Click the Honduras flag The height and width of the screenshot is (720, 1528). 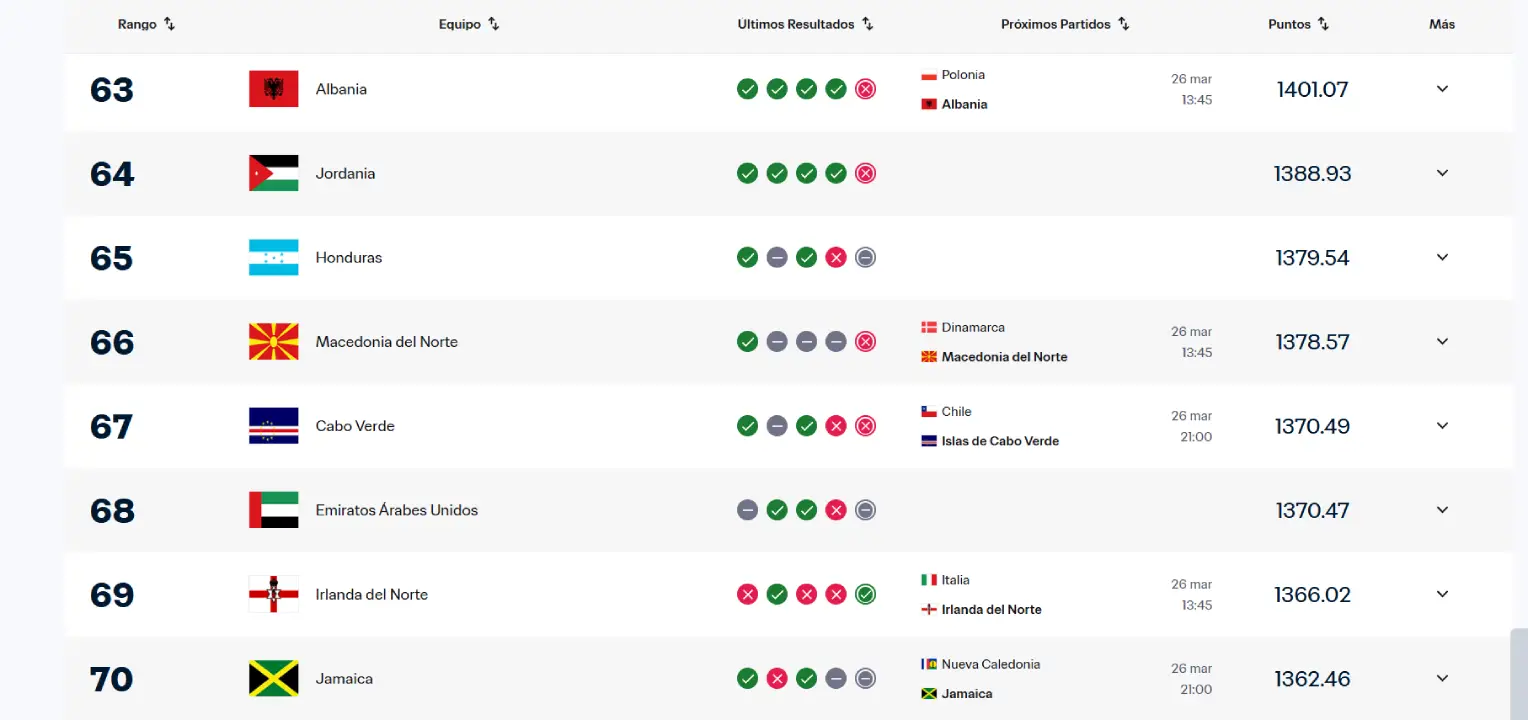pyautogui.click(x=274, y=257)
